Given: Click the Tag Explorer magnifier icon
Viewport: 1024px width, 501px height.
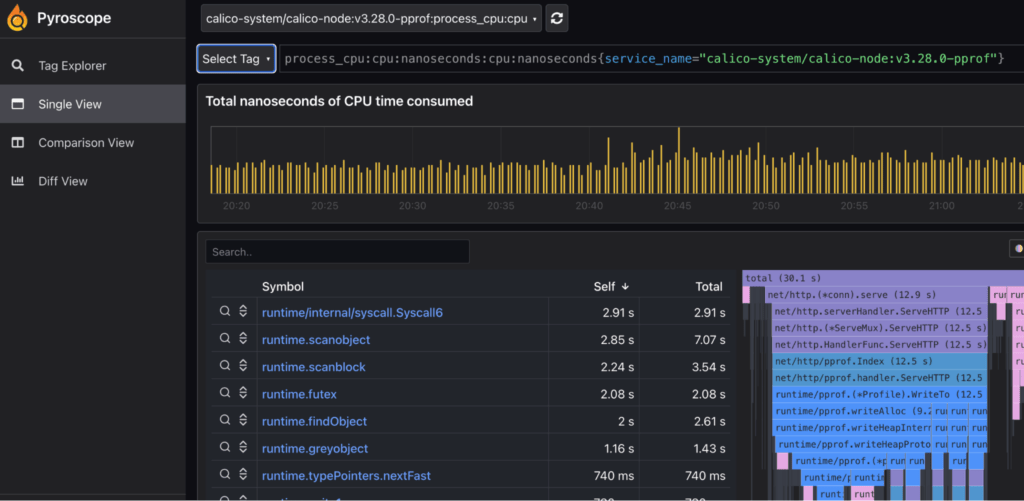Looking at the screenshot, I should (x=18, y=65).
